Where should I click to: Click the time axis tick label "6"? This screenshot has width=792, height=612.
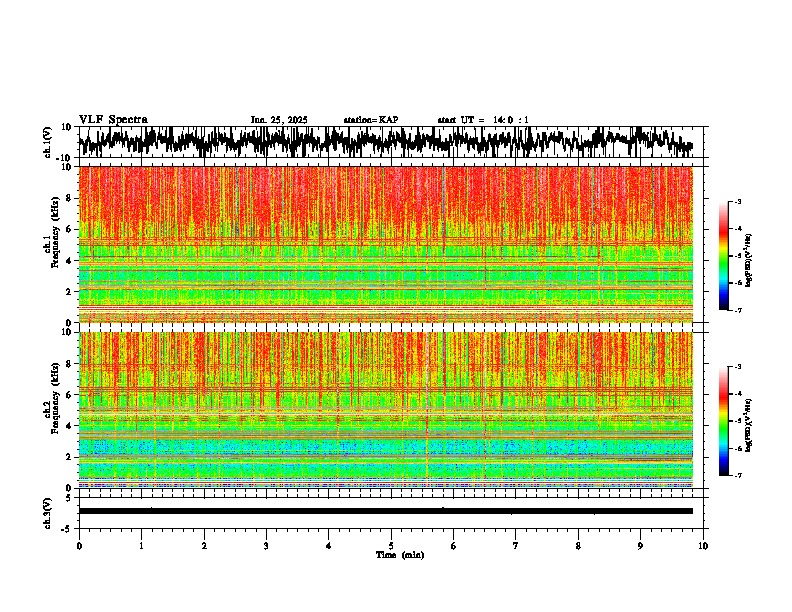454,546
